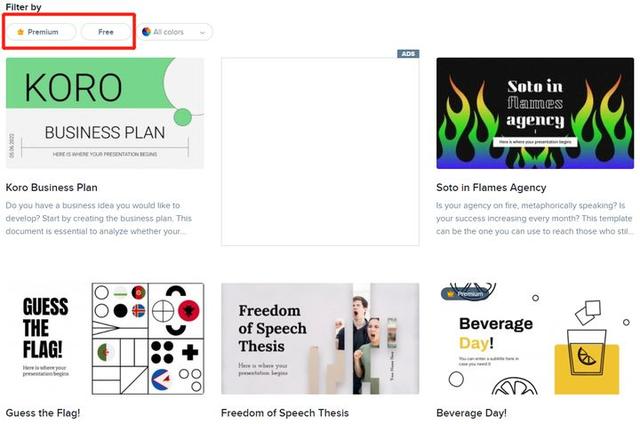Click the multicolor circle icon in filter
The width and height of the screenshot is (640, 424).
pyautogui.click(x=146, y=31)
